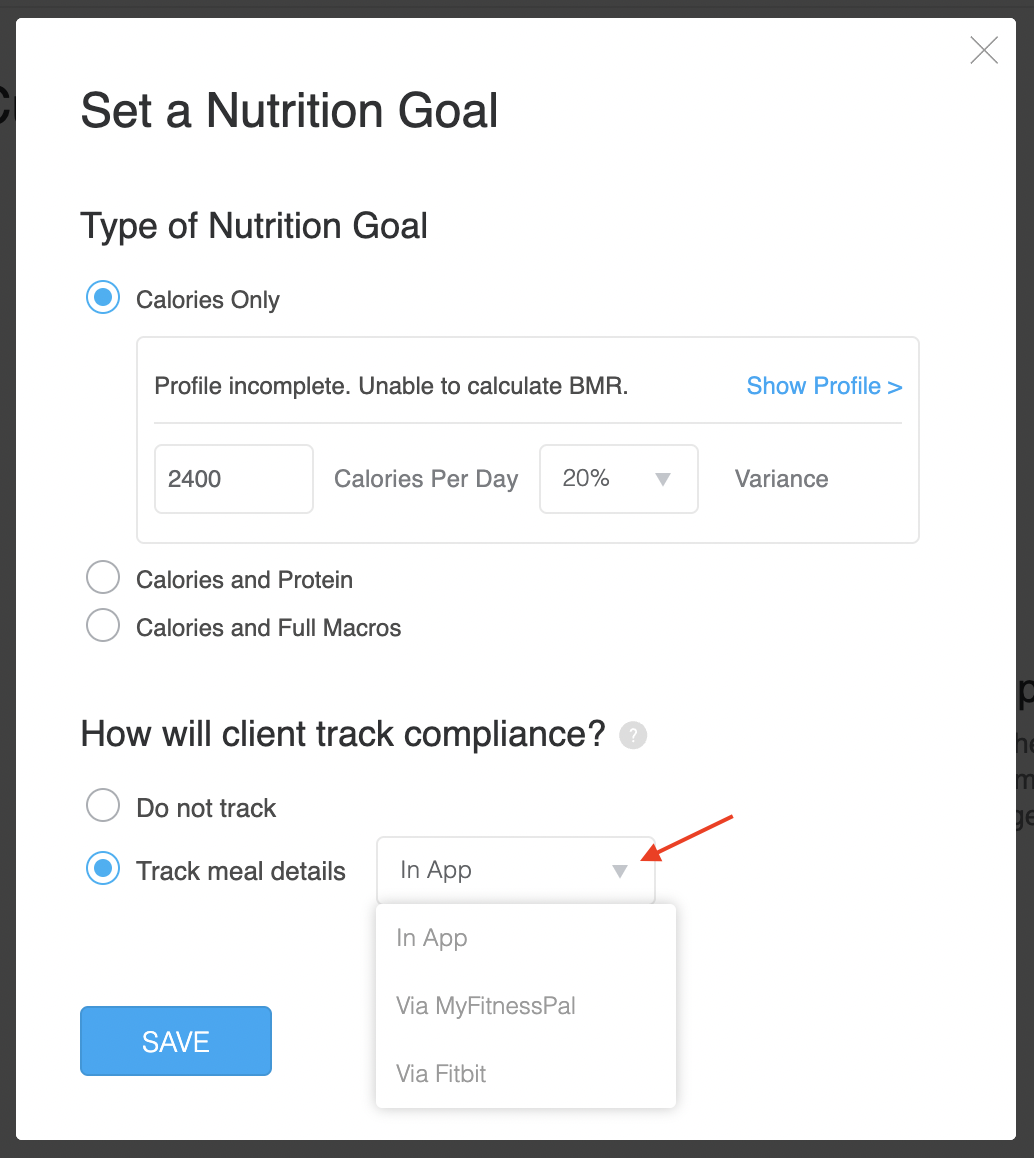This screenshot has width=1034, height=1158.
Task: Click the Variance label text
Action: [781, 479]
